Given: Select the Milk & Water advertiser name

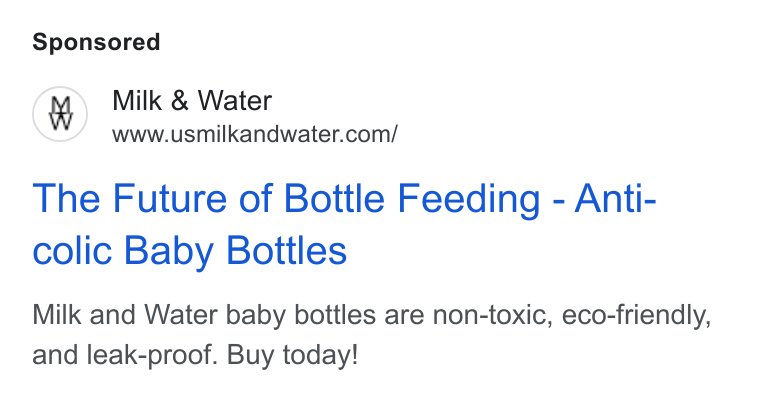Looking at the screenshot, I should tap(192, 101).
